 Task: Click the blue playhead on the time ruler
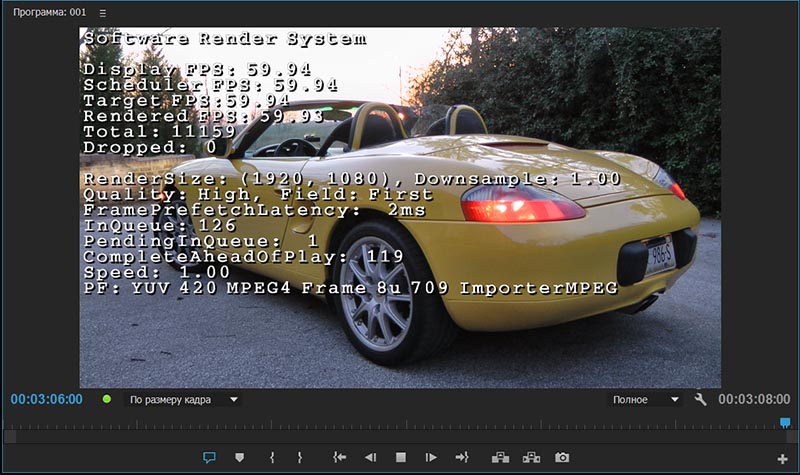pyautogui.click(x=785, y=422)
